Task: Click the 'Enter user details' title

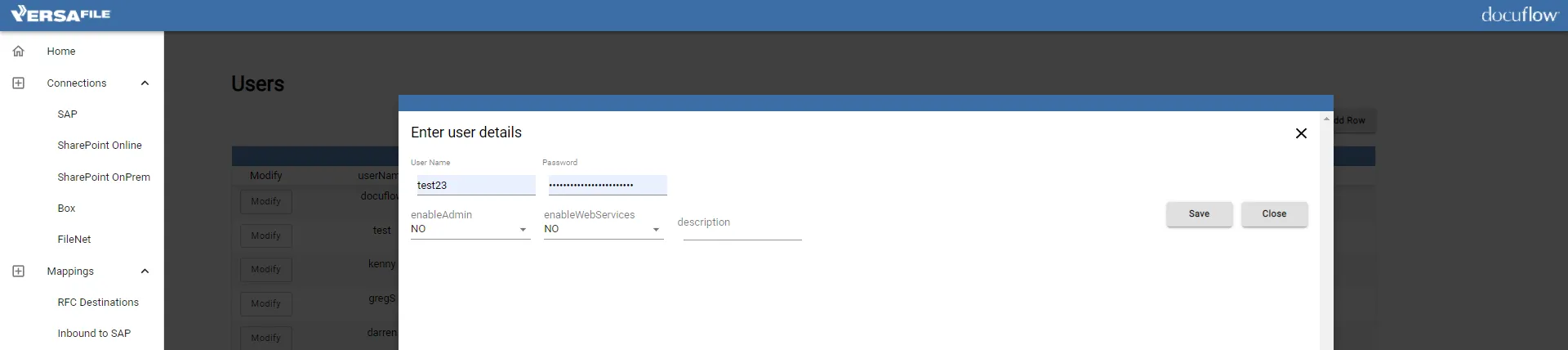Action: click(466, 132)
